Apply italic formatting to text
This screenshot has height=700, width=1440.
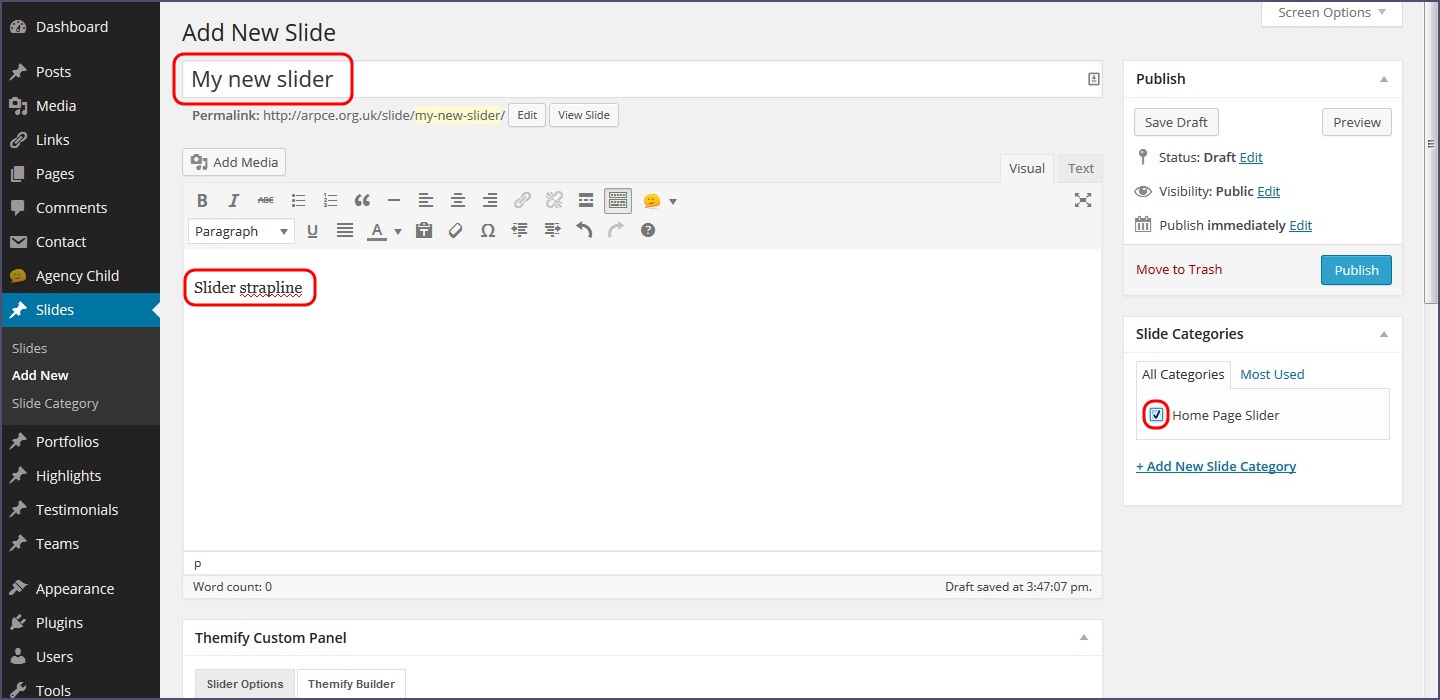coord(234,201)
